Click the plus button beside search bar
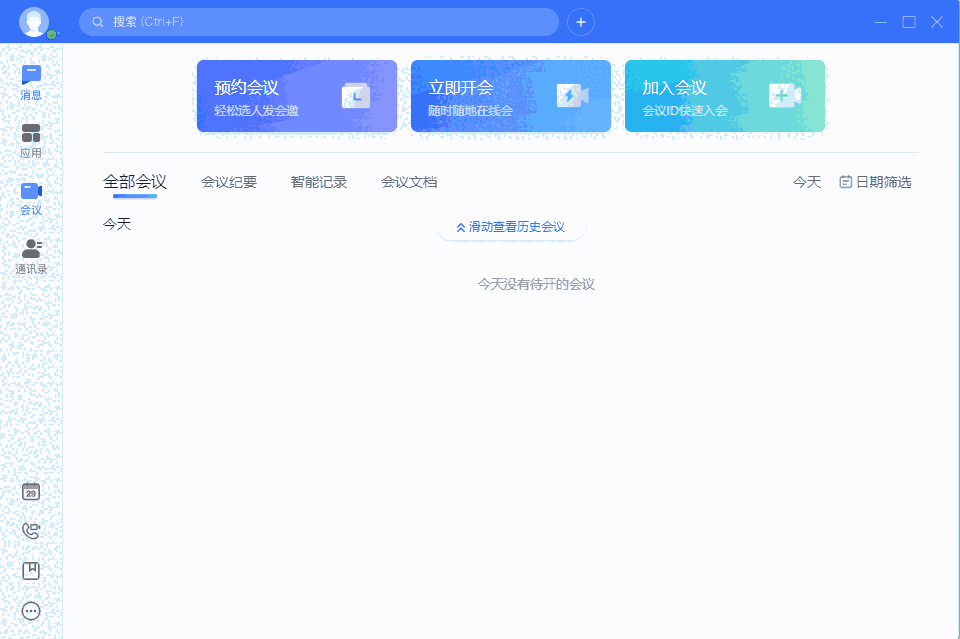The height and width of the screenshot is (639, 960). [581, 21]
